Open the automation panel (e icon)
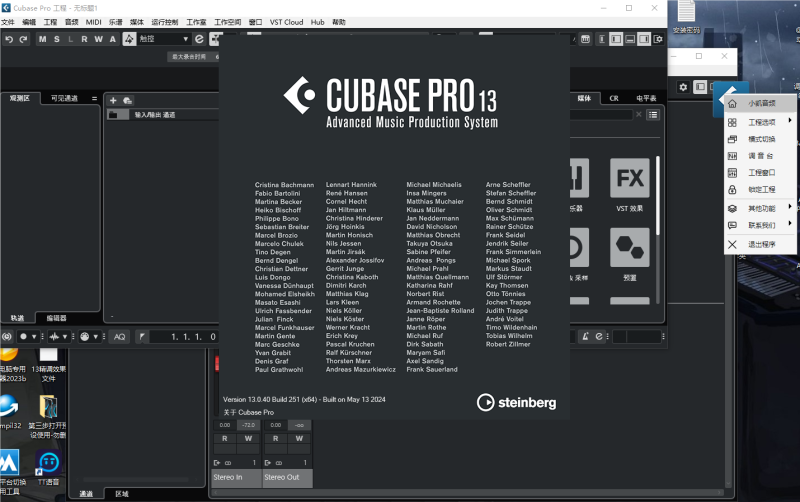 click(x=199, y=39)
